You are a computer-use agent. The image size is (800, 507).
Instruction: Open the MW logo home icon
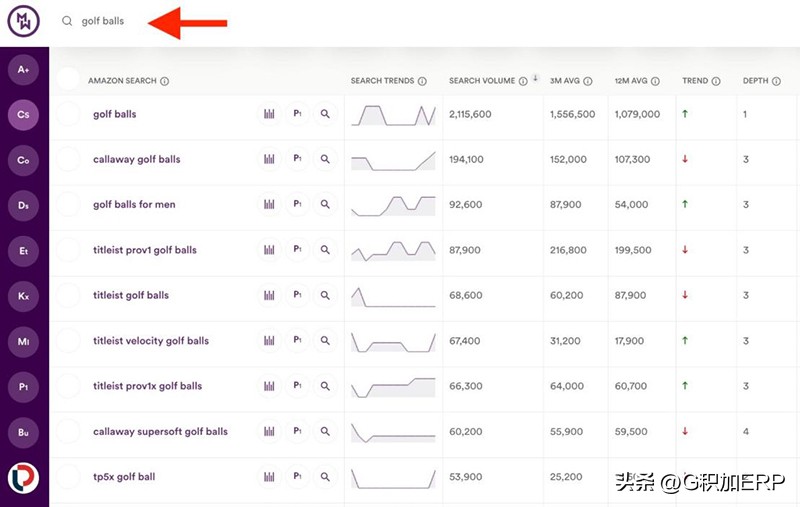[x=23, y=21]
